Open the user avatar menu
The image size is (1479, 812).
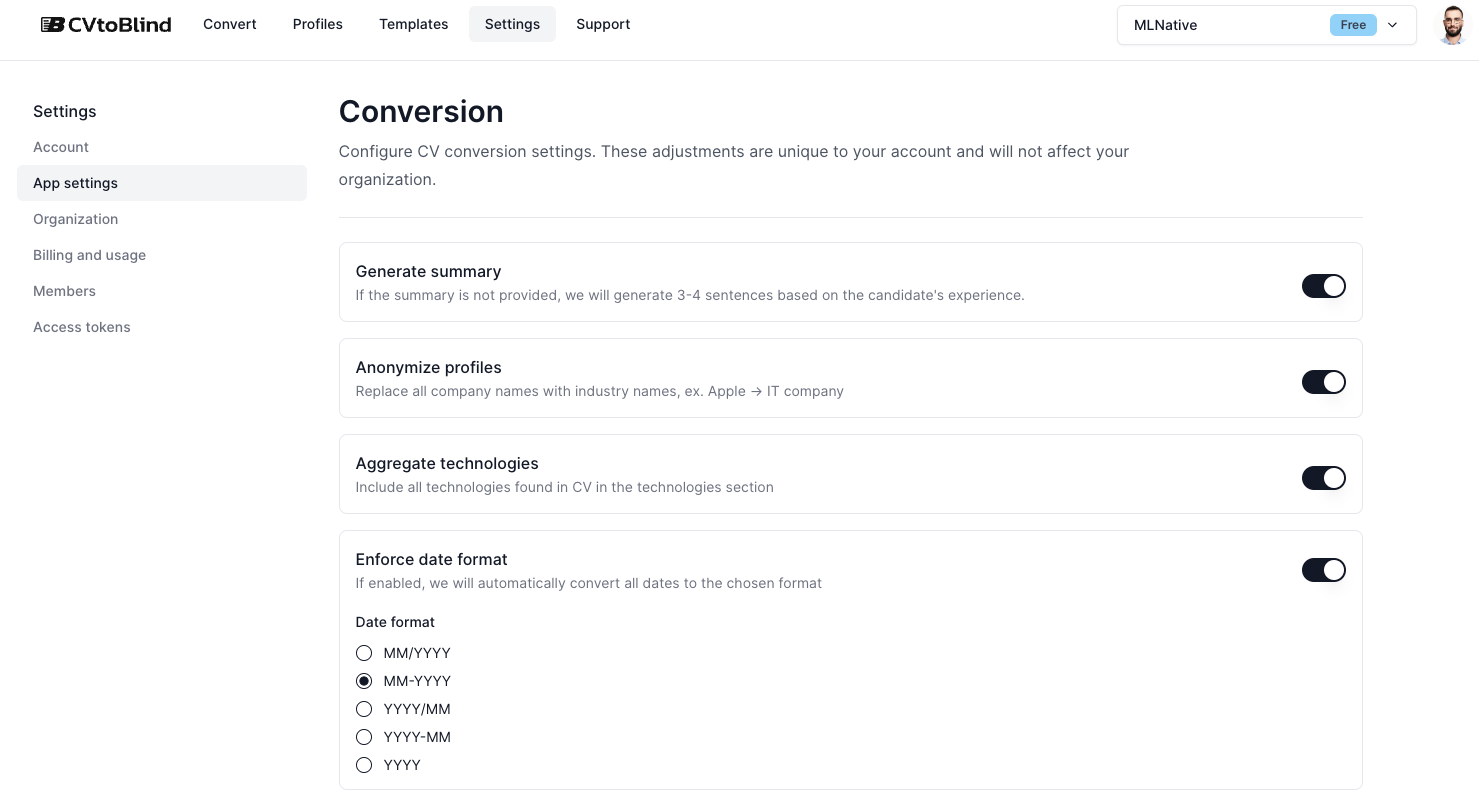pos(1453,25)
